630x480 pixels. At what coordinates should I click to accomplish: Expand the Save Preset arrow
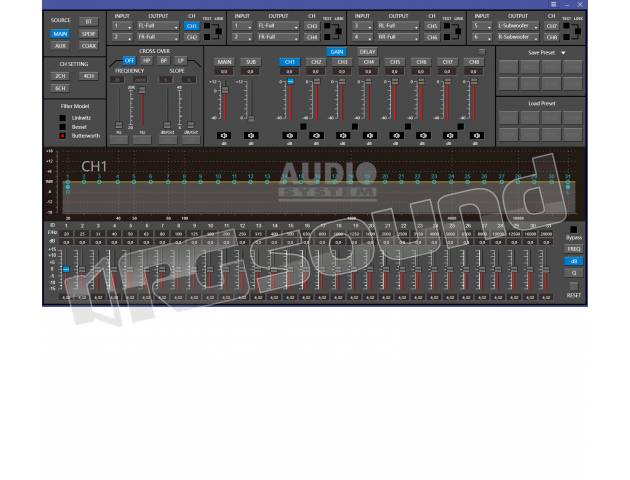point(563,53)
